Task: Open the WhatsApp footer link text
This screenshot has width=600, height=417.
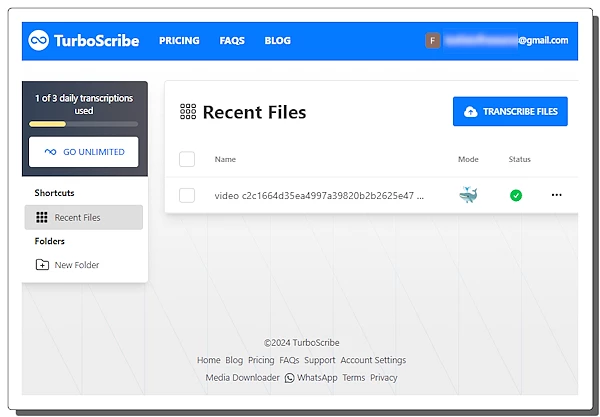Action: [x=317, y=378]
